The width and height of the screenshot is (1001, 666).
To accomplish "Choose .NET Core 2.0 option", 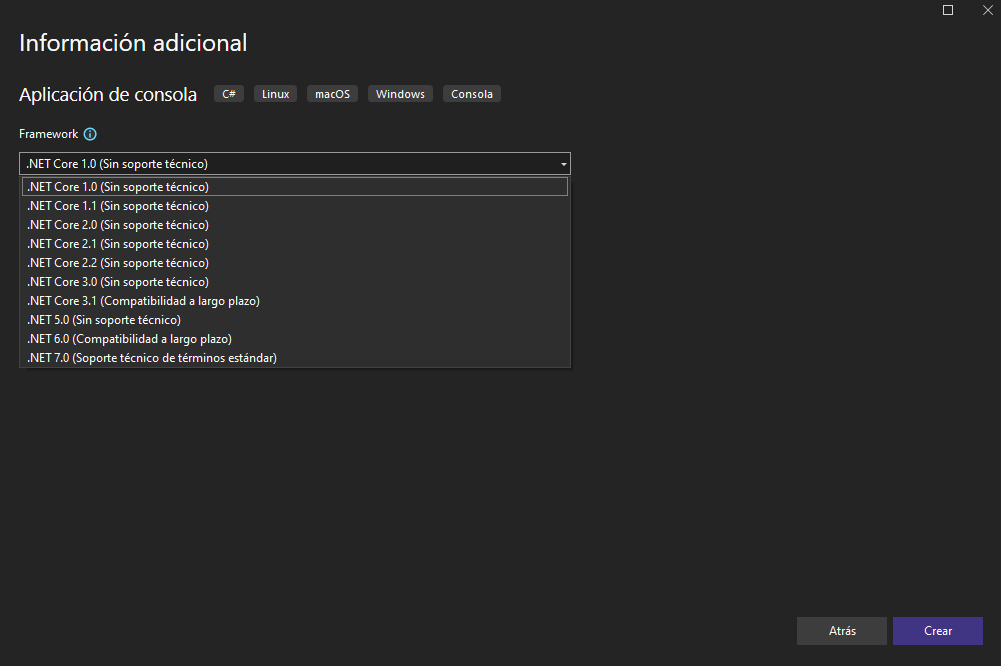I will [295, 225].
